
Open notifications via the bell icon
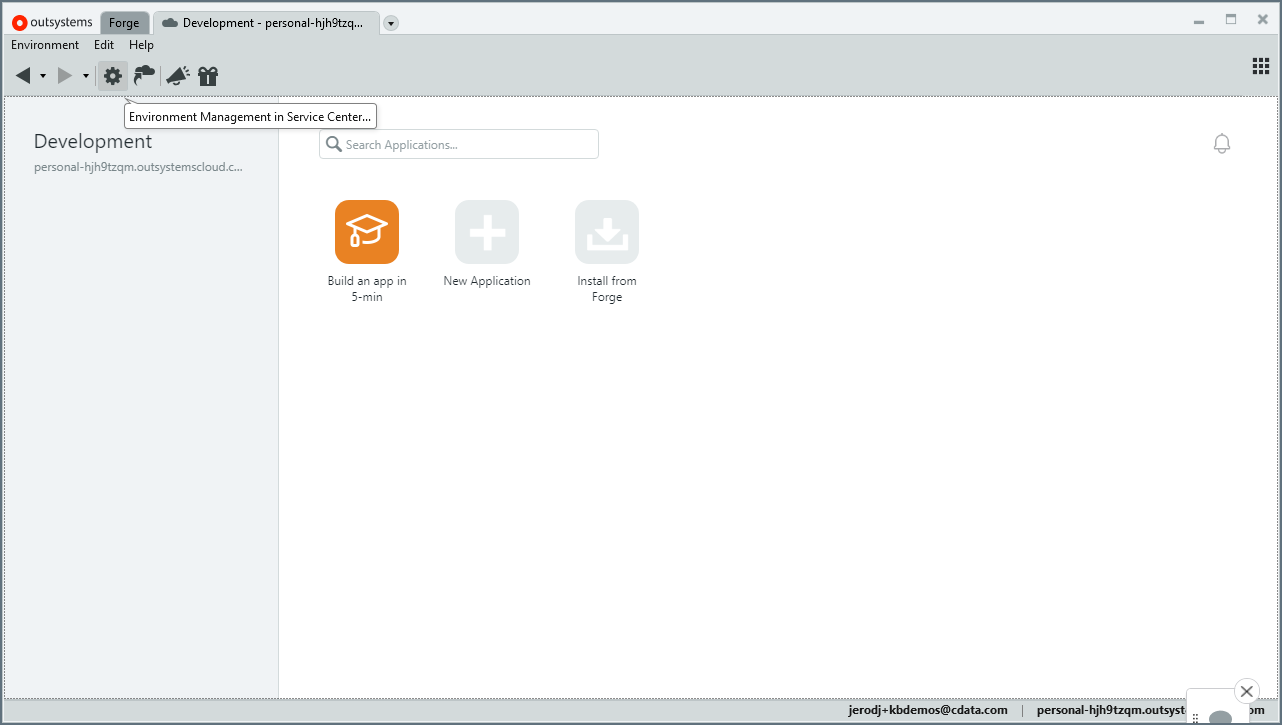pos(1221,143)
